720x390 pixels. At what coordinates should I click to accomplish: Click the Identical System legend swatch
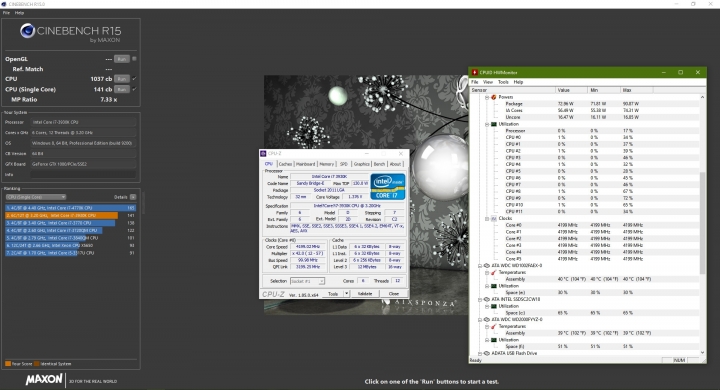click(x=37, y=364)
